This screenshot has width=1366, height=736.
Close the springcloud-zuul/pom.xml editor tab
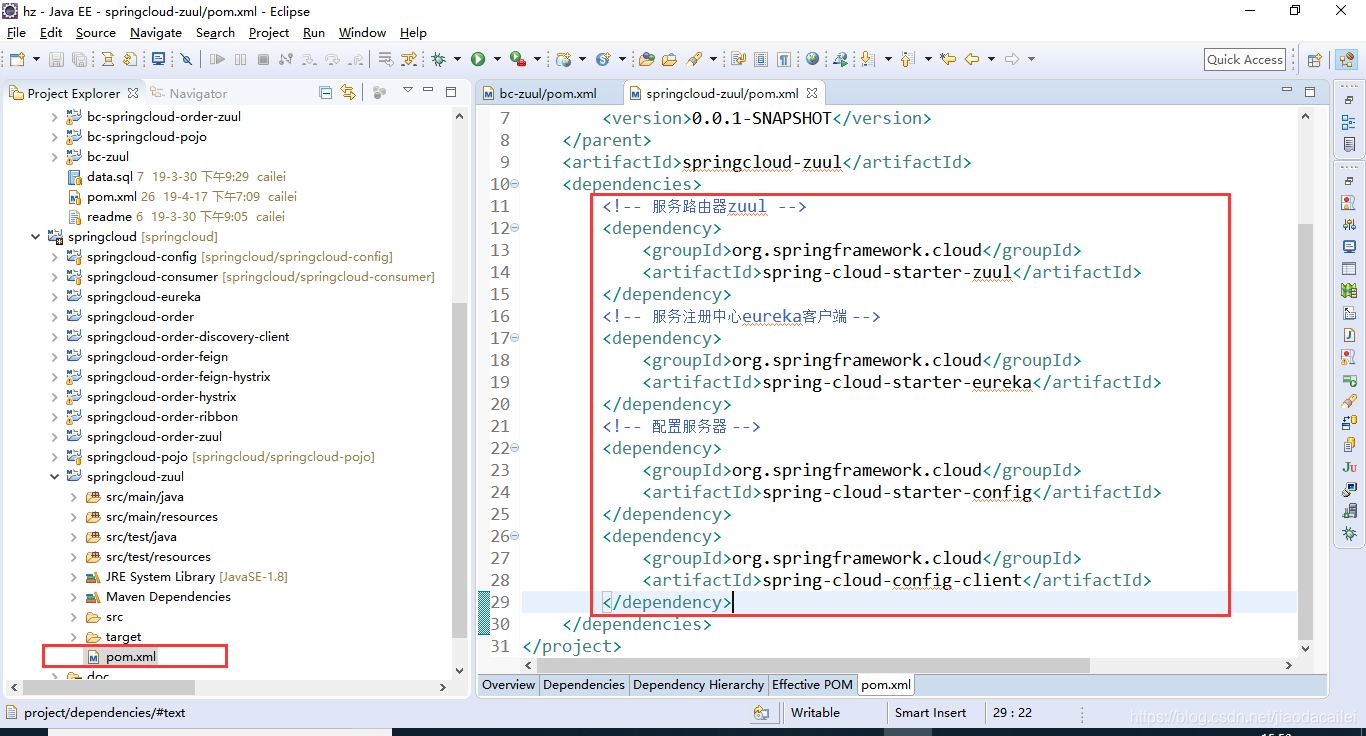(x=812, y=93)
